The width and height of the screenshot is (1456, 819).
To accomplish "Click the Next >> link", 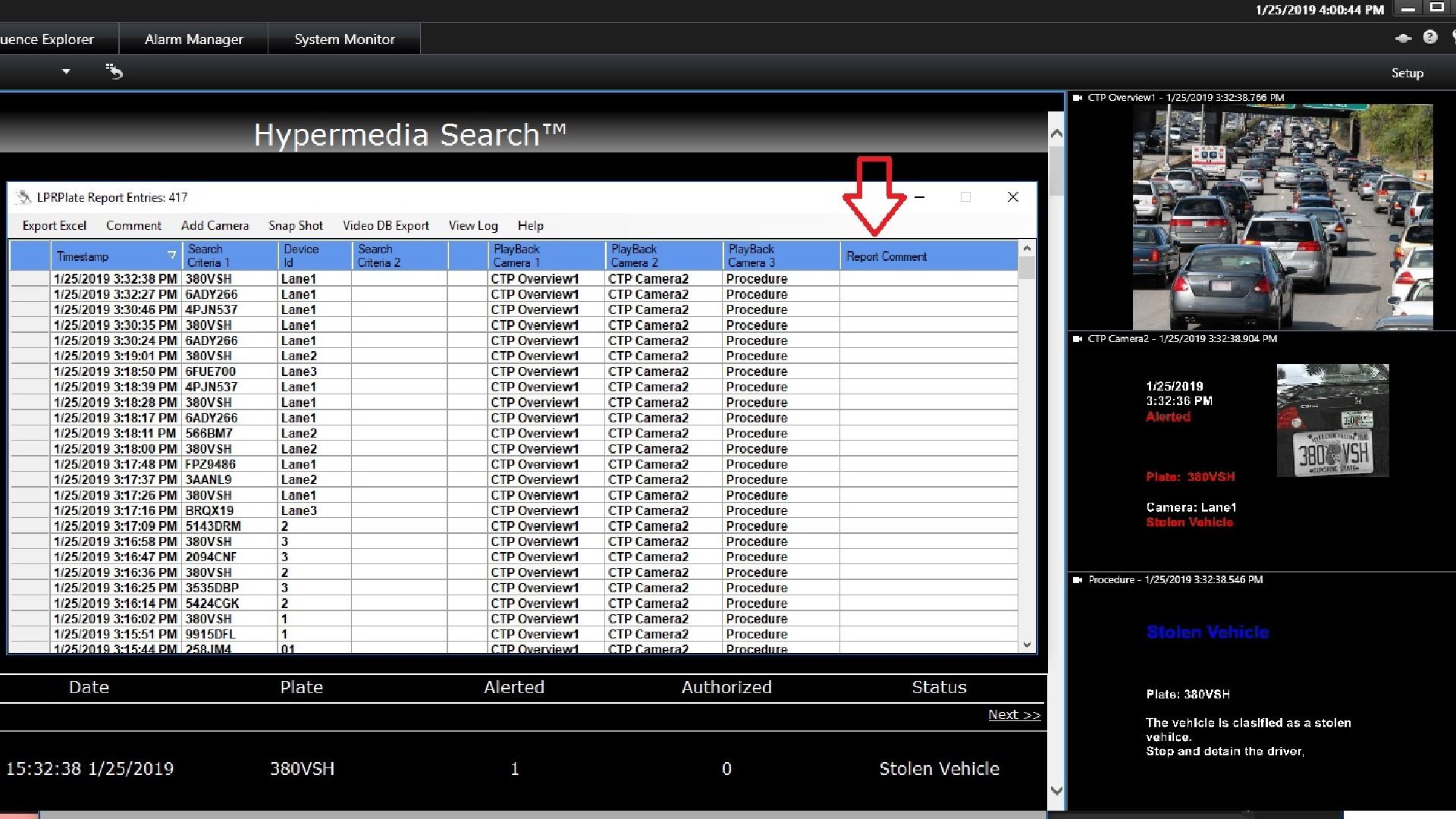I will [1014, 714].
